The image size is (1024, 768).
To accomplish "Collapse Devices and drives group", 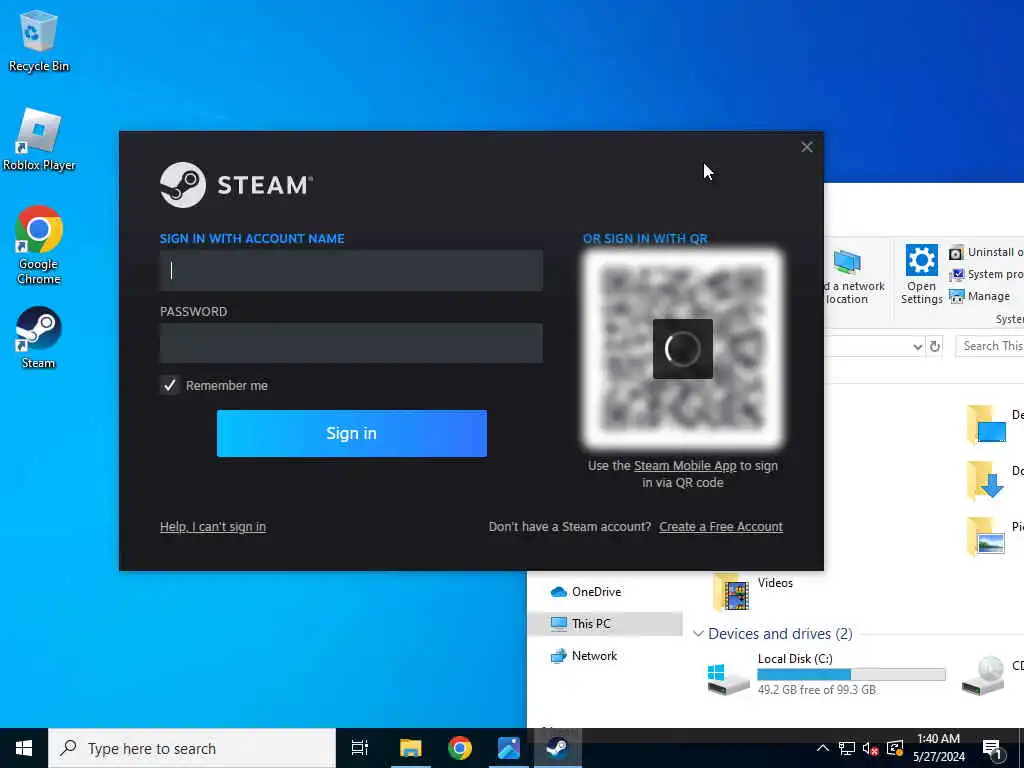I will 697,634.
